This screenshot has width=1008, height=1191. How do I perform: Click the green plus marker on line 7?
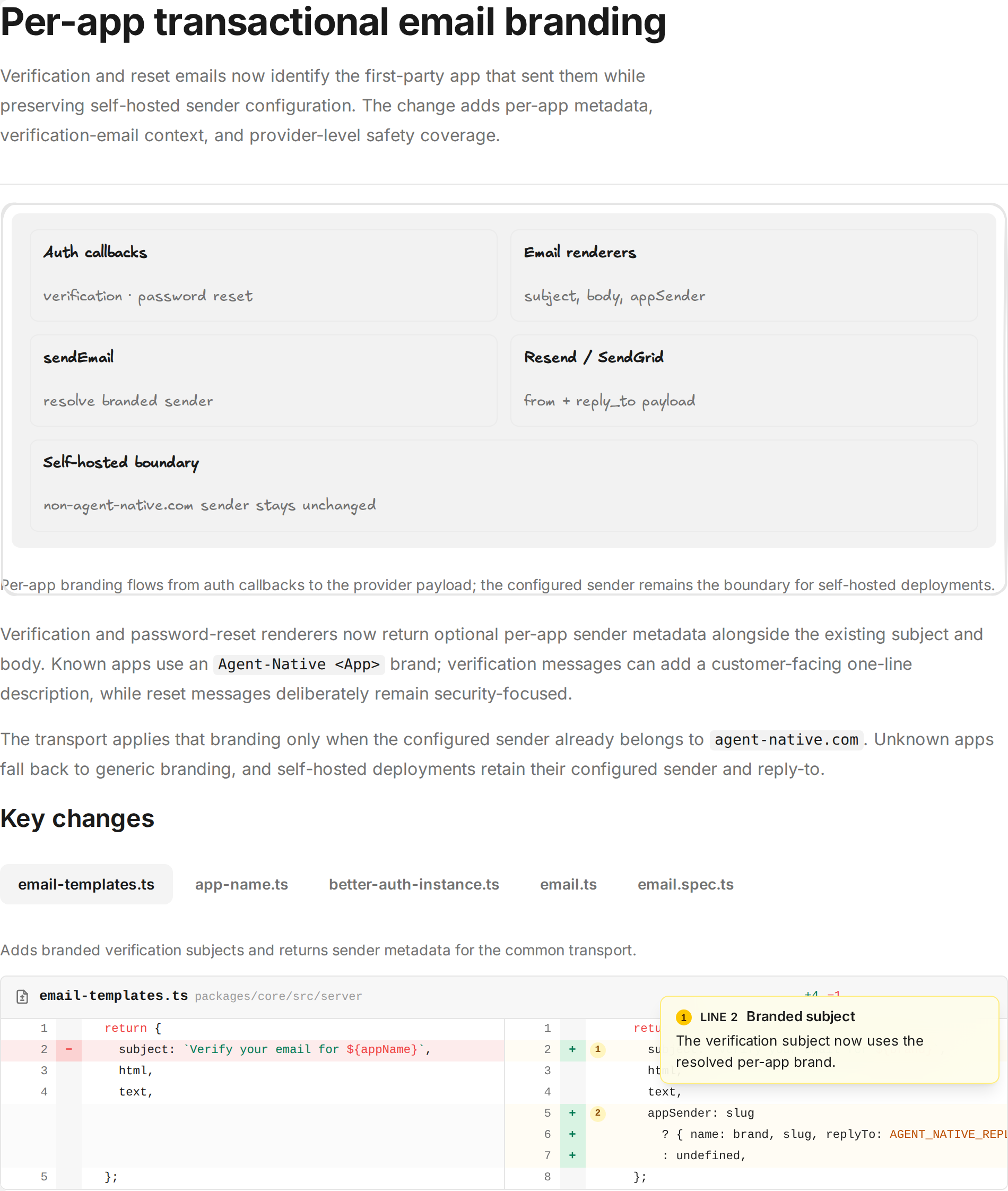click(x=572, y=1155)
